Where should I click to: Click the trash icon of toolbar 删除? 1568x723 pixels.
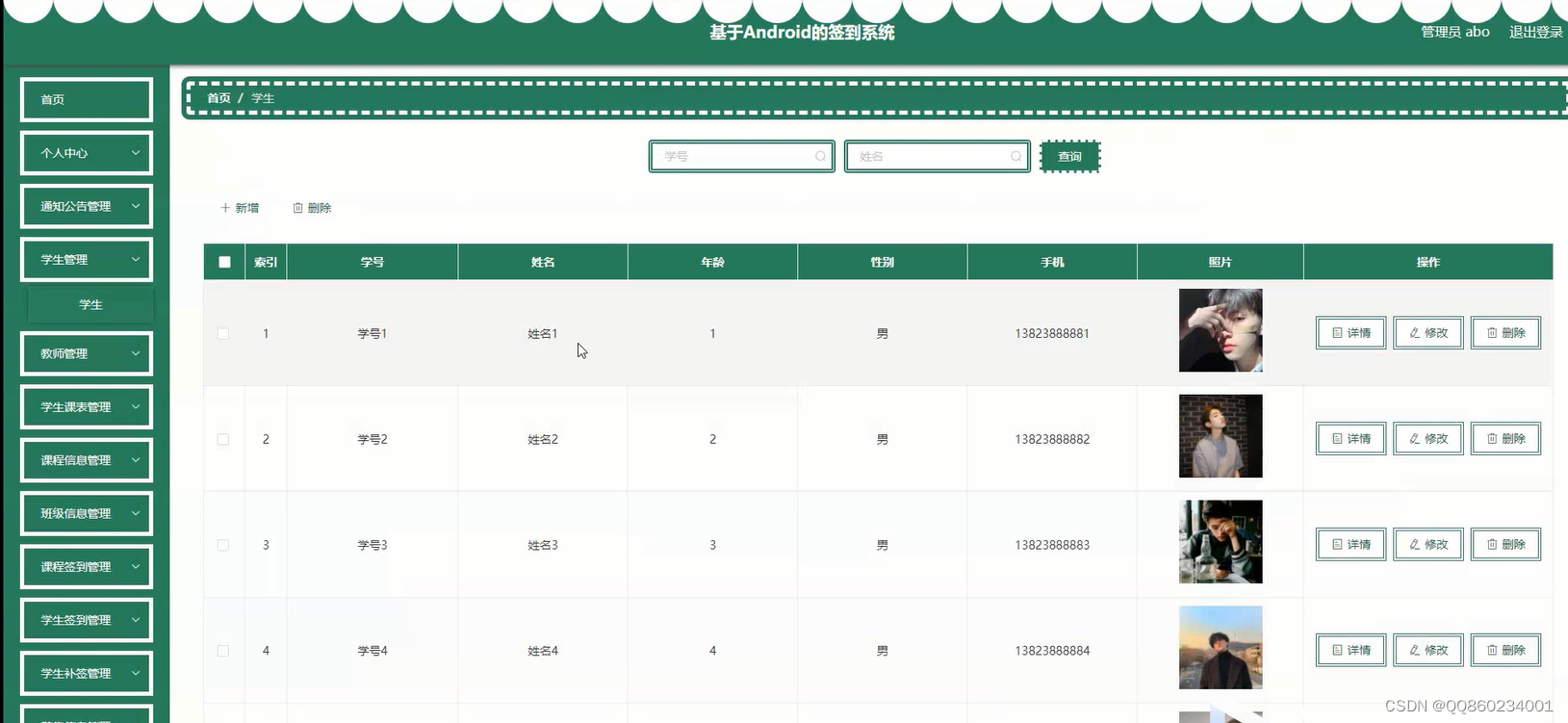tap(297, 208)
